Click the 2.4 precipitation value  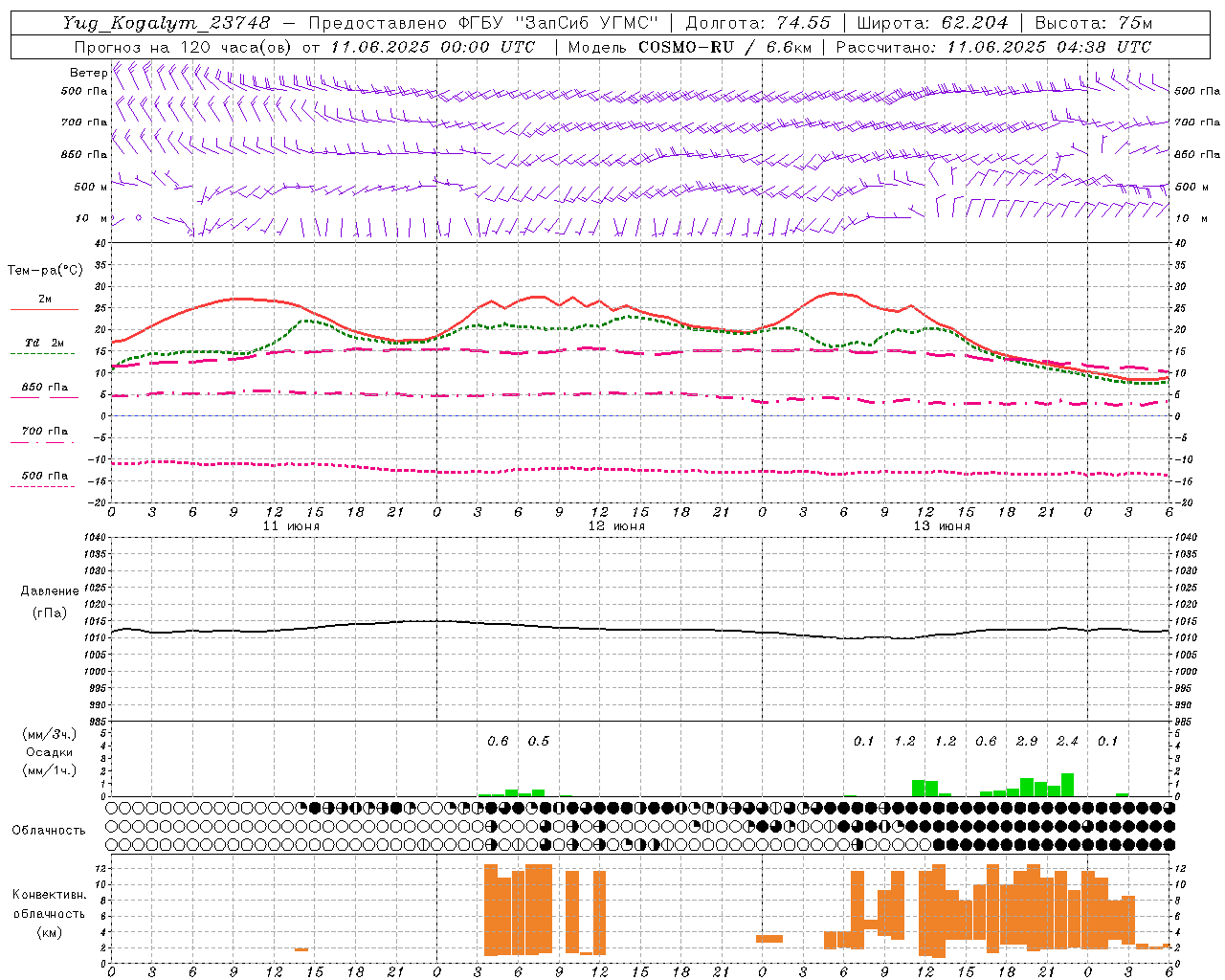point(1067,742)
